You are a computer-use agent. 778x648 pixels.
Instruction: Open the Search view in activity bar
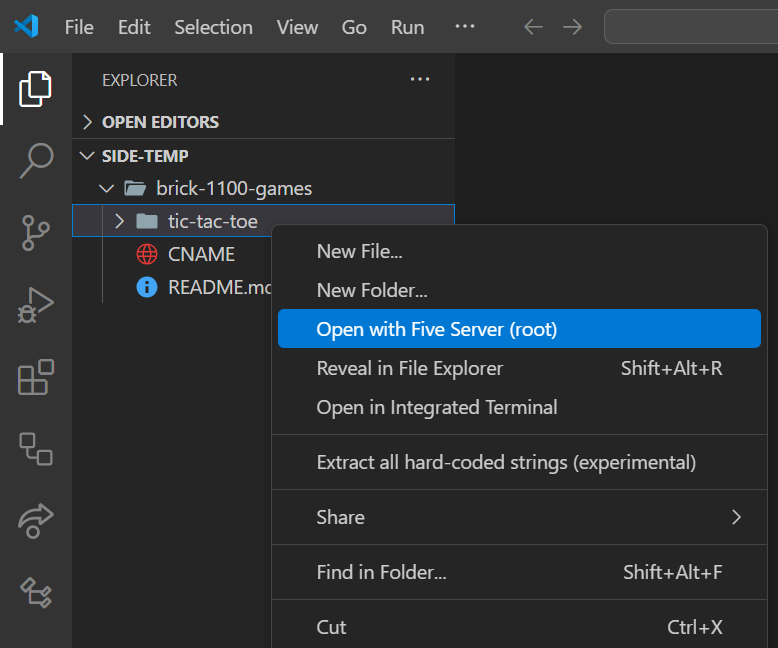[x=36, y=160]
